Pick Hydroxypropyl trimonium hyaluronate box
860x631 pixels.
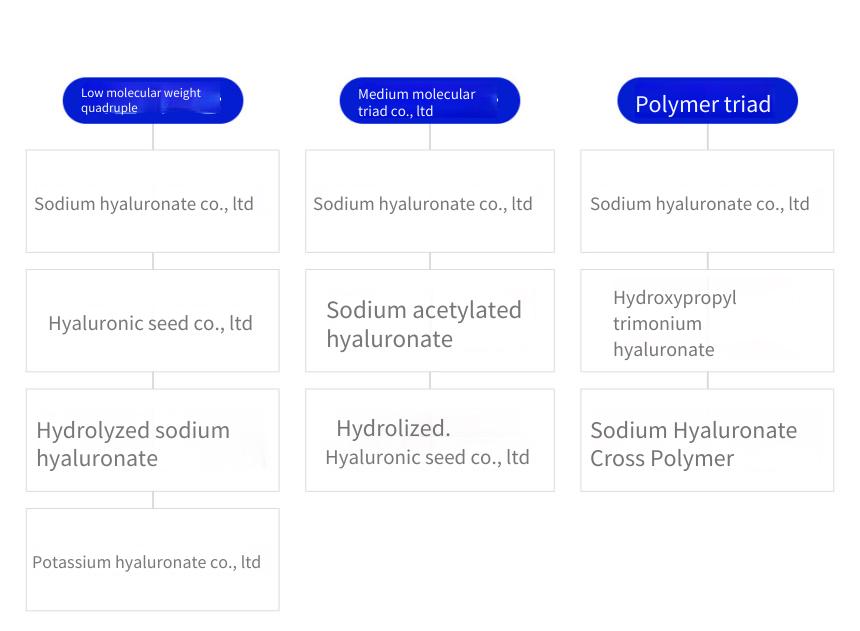[x=708, y=320]
